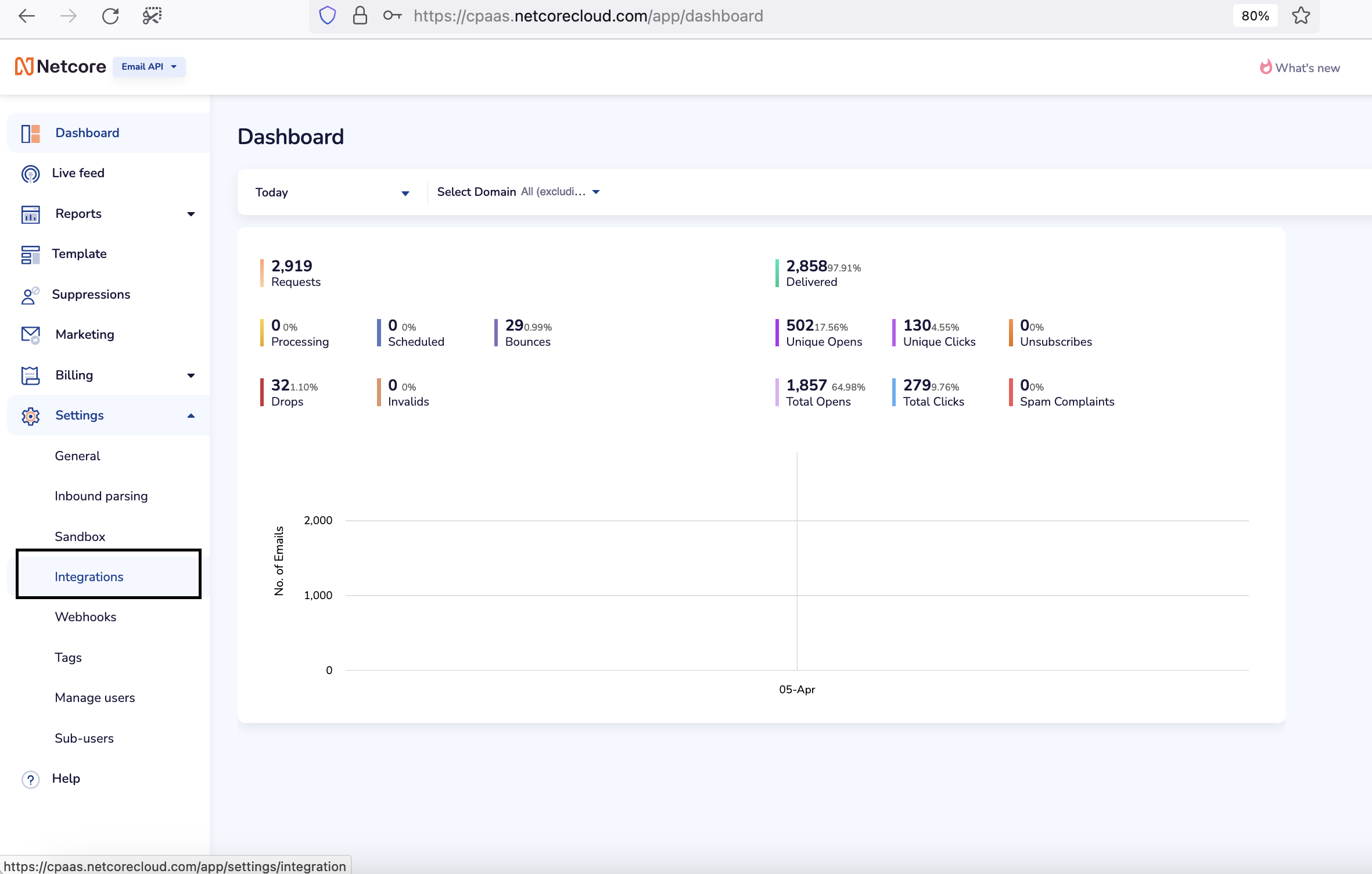Open the Today date range dropdown
The image size is (1372, 874).
coord(332,192)
